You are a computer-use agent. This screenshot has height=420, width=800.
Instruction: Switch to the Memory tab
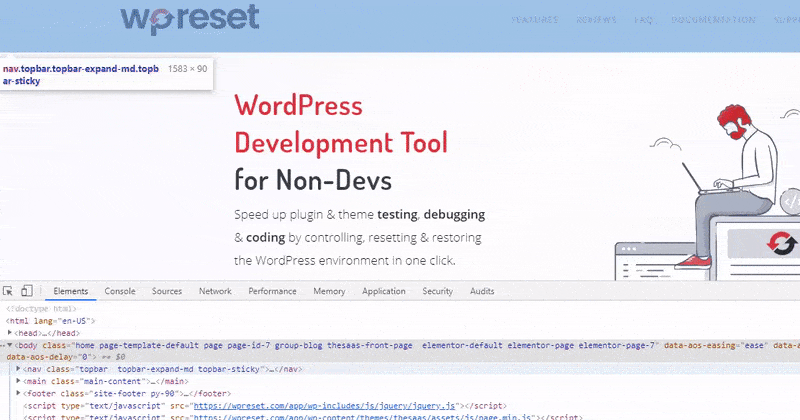(x=329, y=291)
